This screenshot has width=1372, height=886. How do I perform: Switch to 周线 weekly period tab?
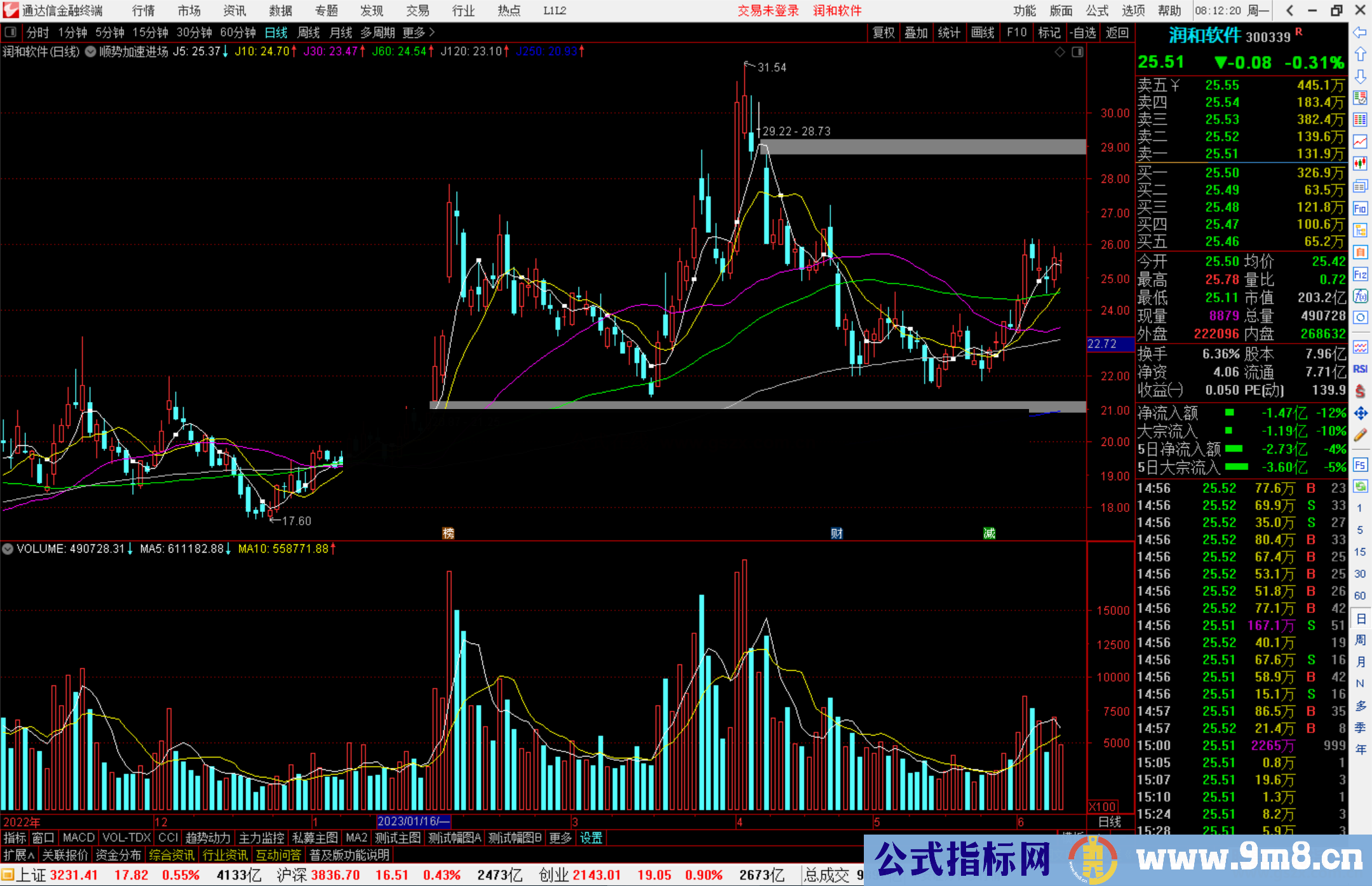tap(309, 32)
